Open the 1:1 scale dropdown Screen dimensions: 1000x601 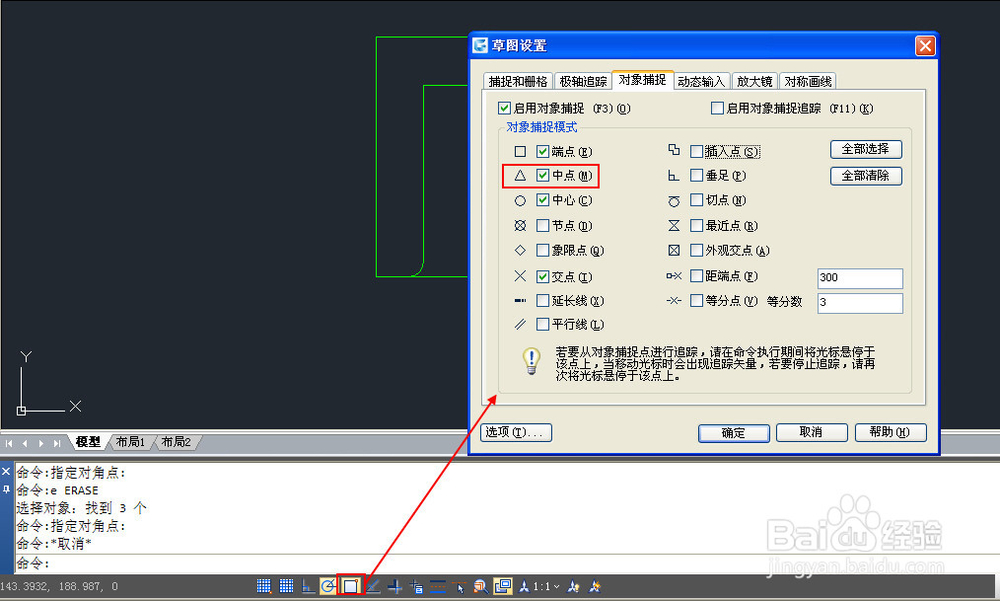point(556,586)
